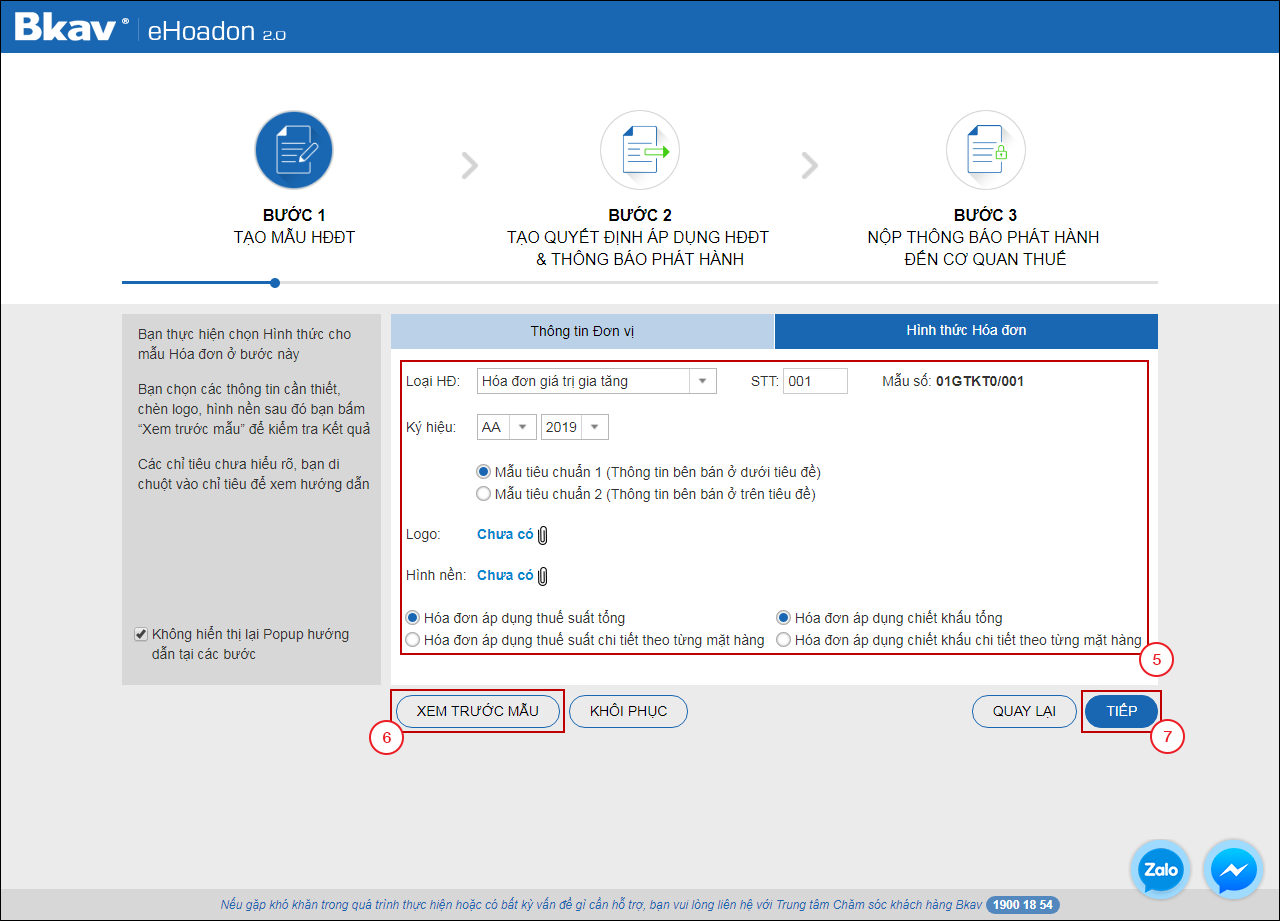Select the Bước 3 locked document icon

tap(986, 151)
